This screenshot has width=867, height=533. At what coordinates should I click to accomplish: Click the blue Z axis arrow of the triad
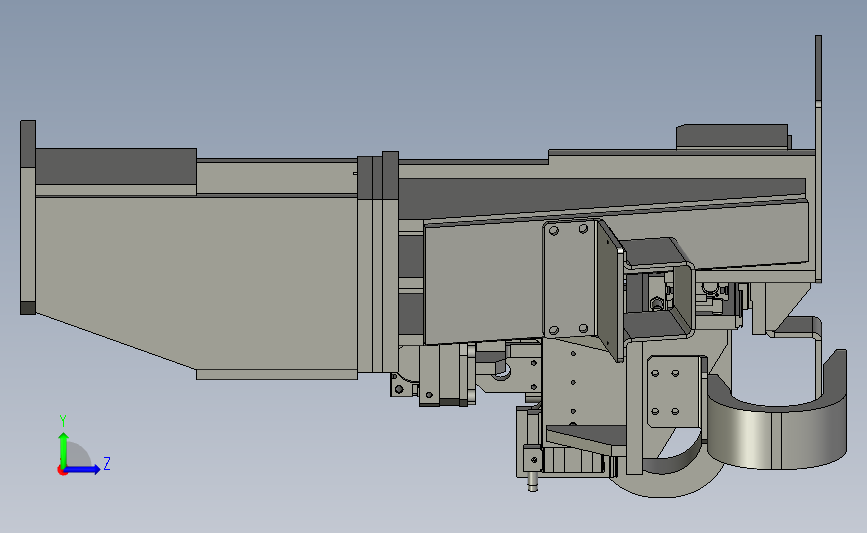coord(81,469)
